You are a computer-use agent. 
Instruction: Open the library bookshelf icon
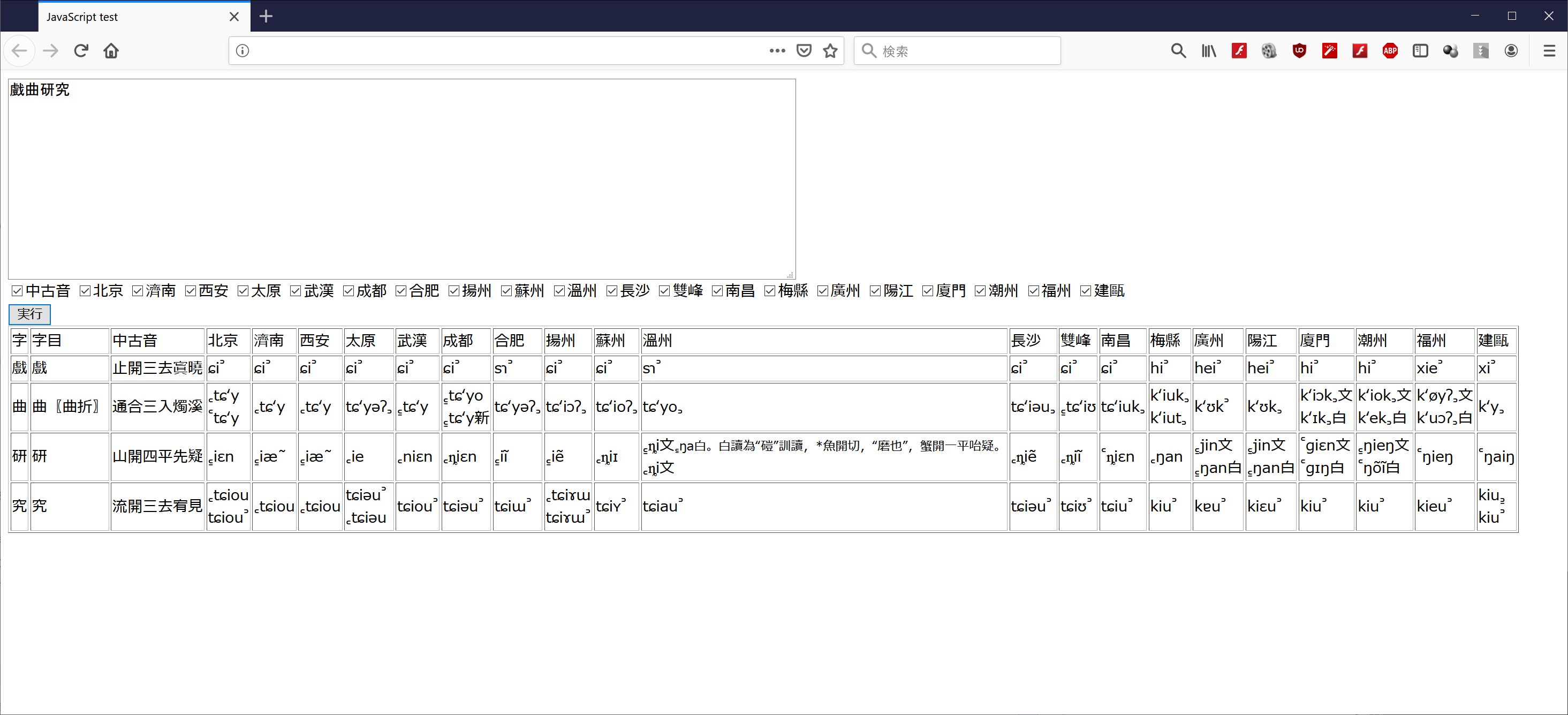click(1208, 50)
